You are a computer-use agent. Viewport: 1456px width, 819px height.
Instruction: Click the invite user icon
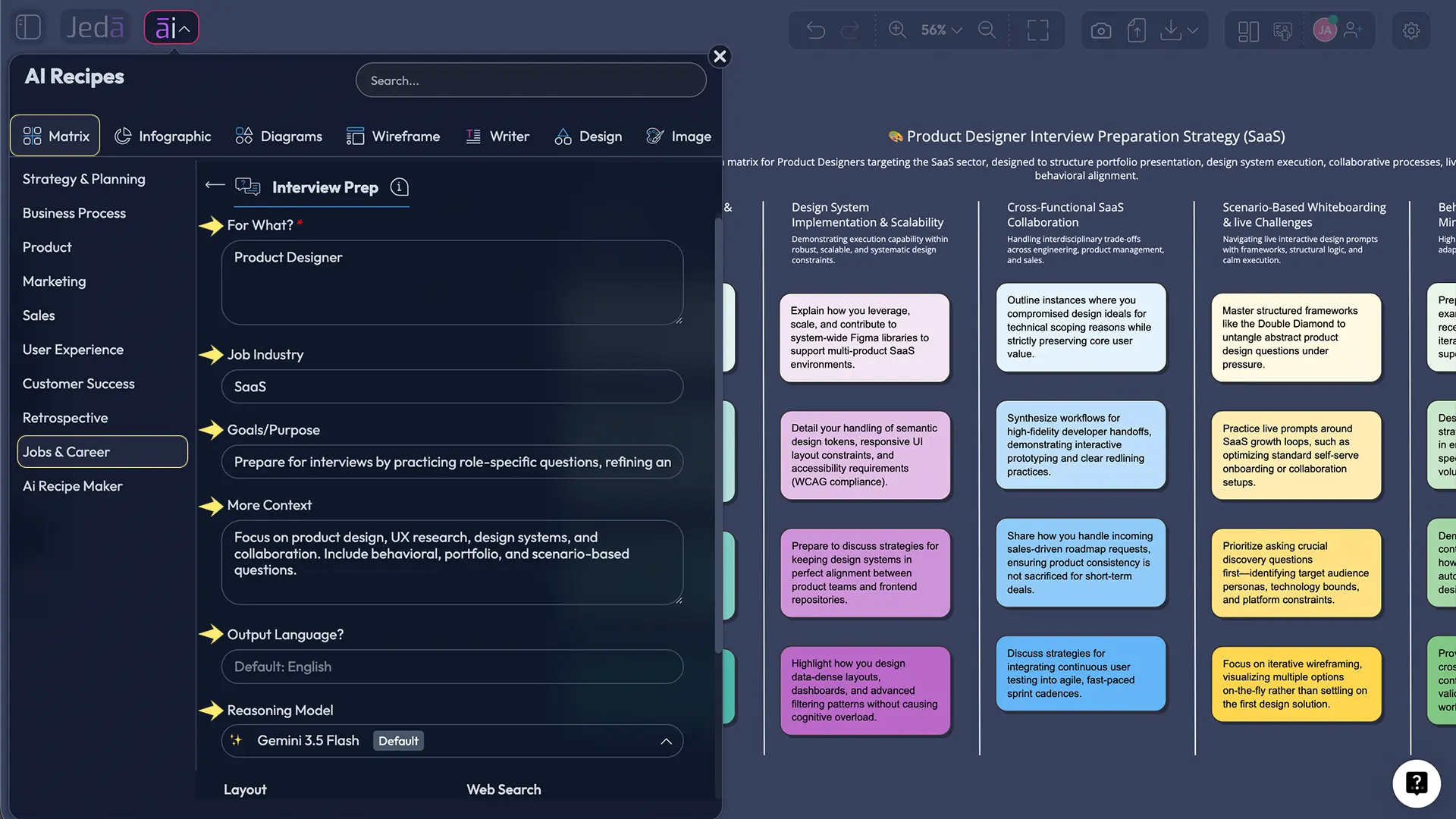(1353, 30)
